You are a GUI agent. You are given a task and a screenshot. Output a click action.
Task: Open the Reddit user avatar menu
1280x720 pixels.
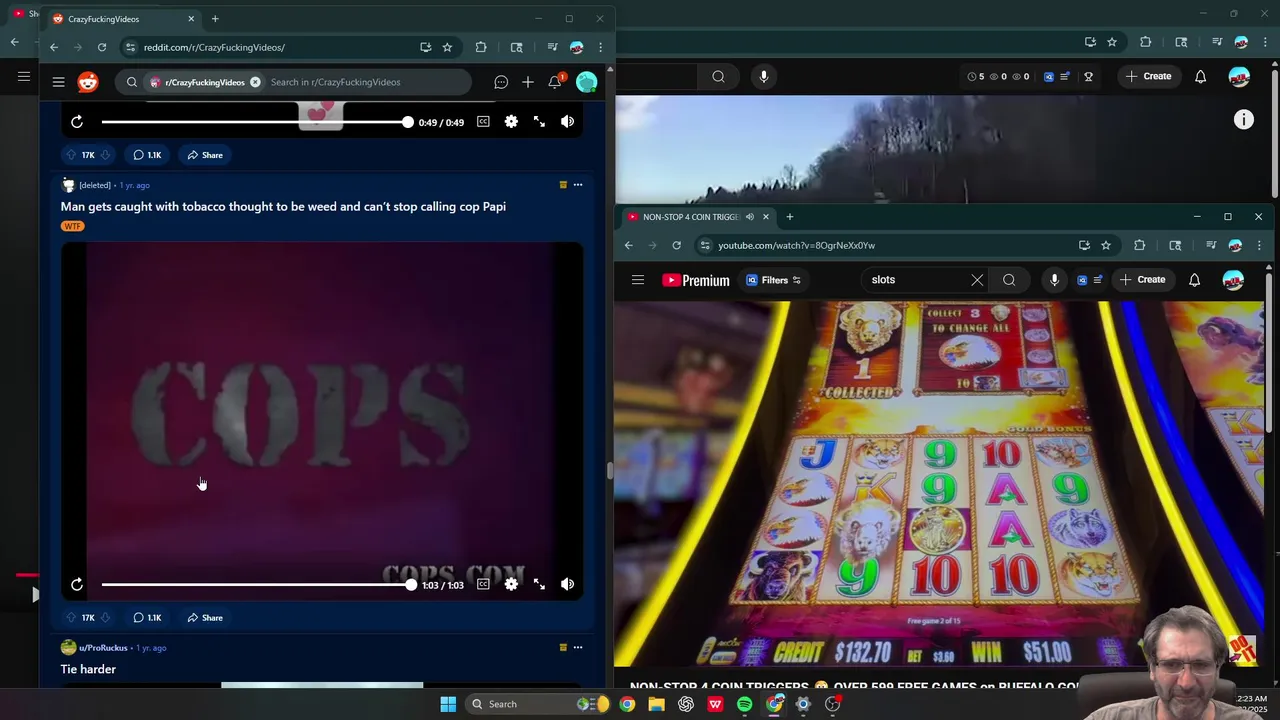click(587, 82)
